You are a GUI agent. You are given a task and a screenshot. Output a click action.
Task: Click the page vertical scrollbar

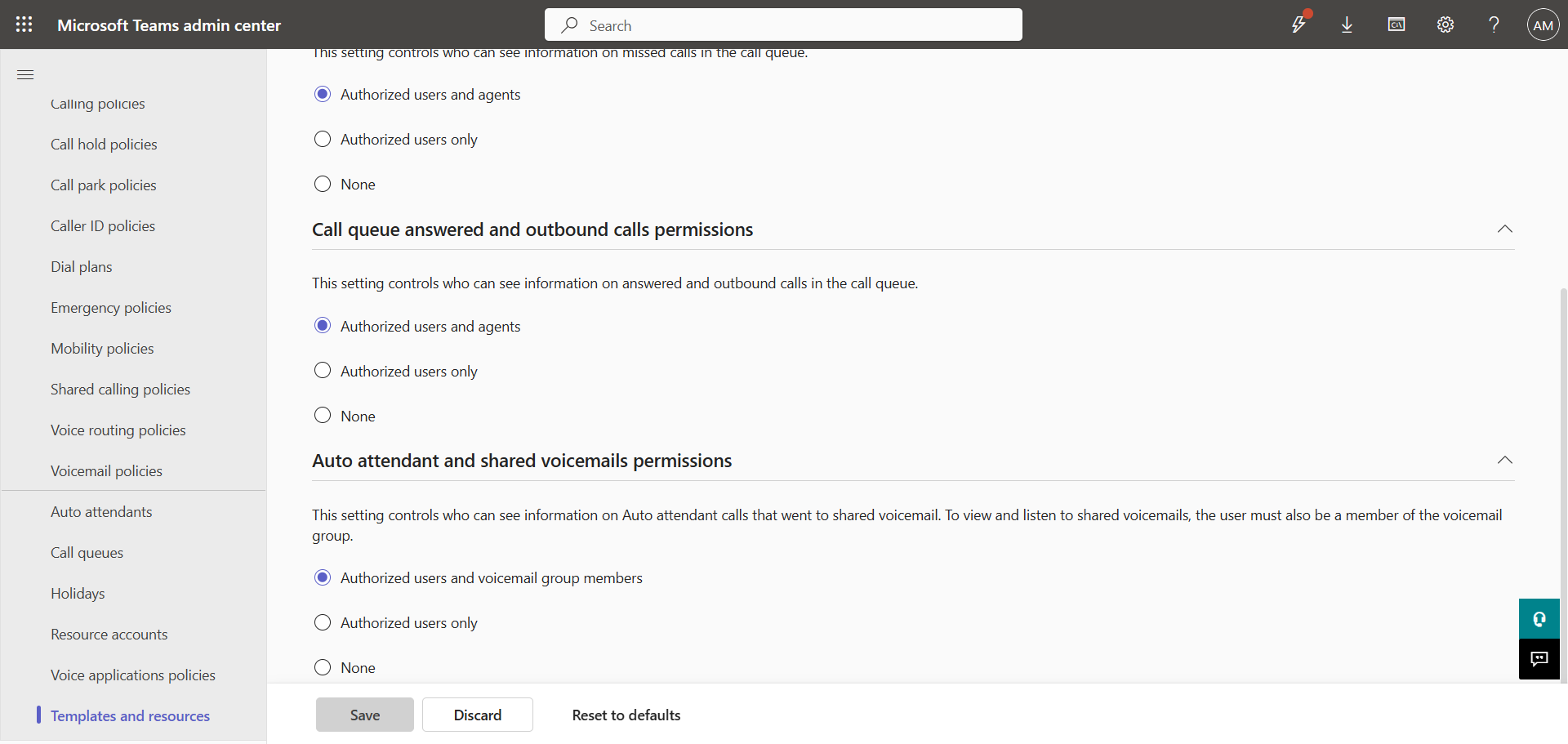tap(1563, 485)
